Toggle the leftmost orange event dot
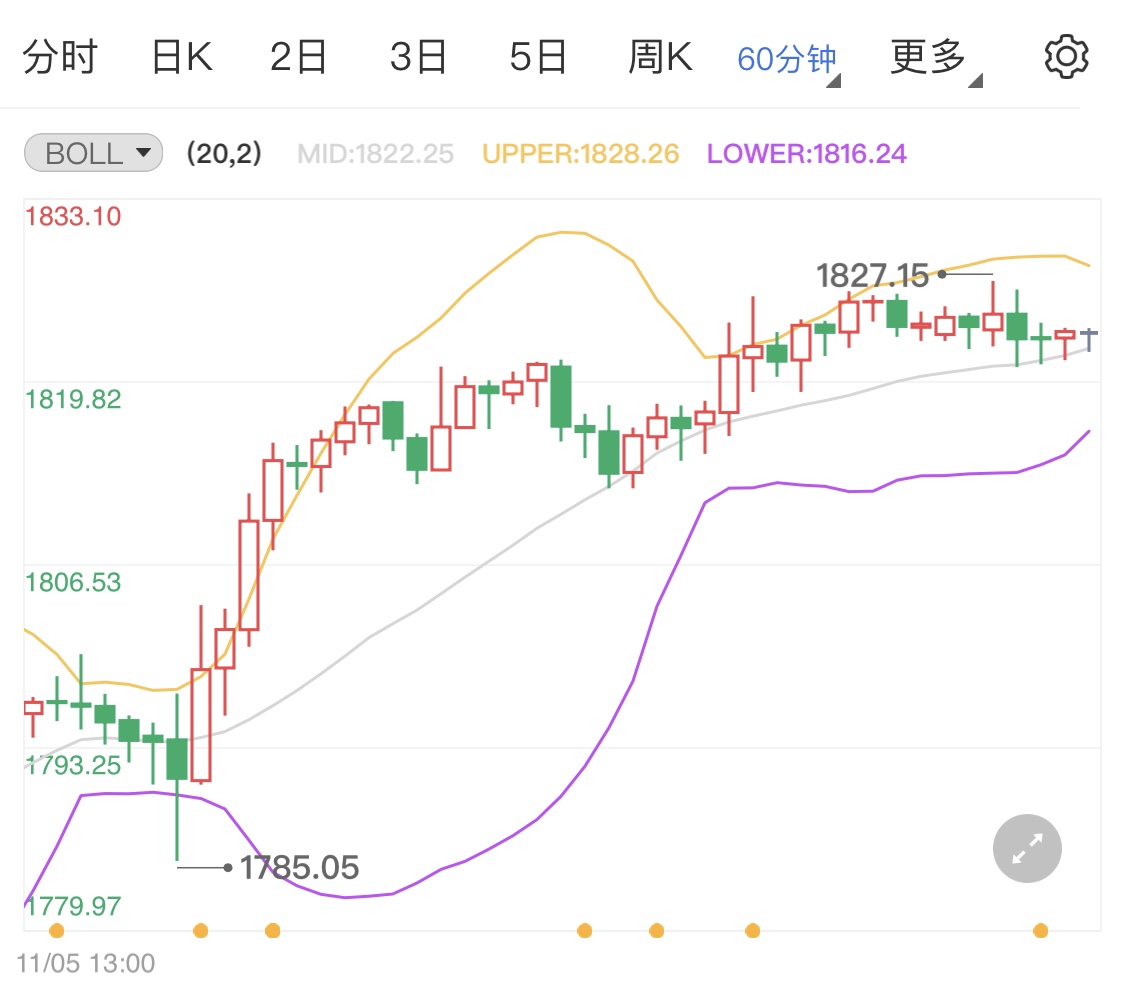This screenshot has height=988, width=1125. coord(57,930)
